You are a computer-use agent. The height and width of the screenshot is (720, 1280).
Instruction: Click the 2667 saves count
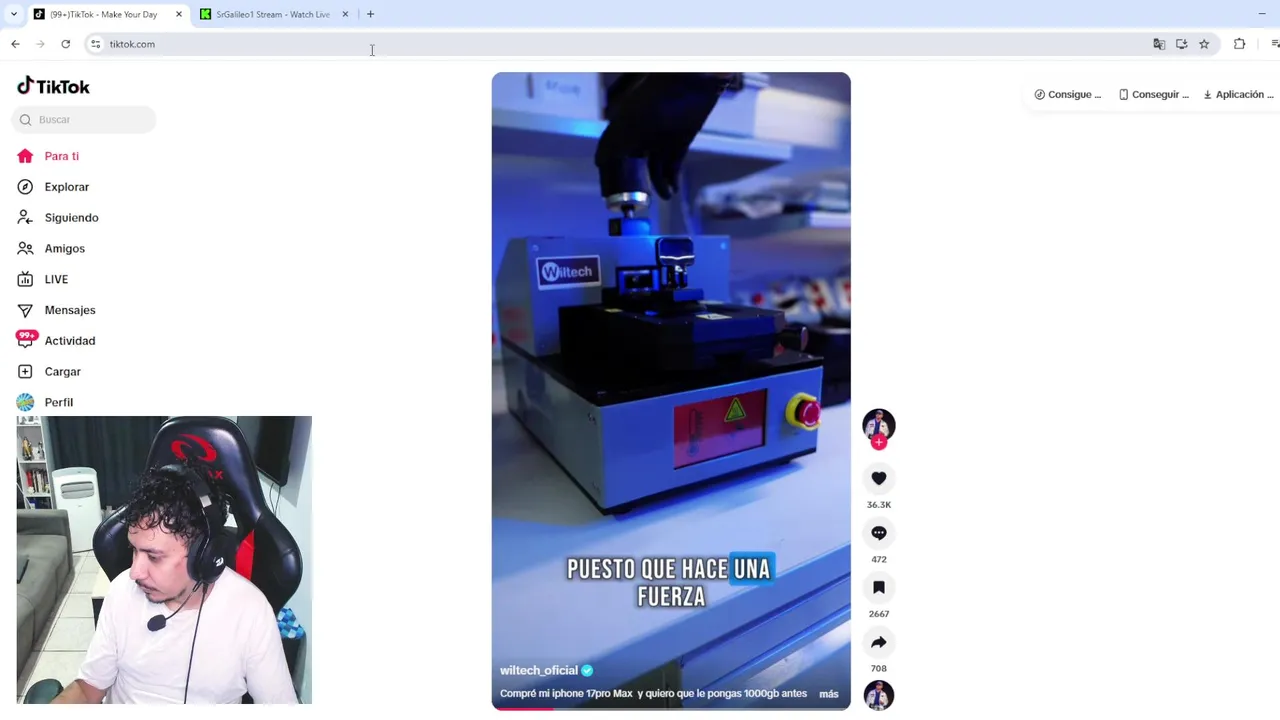879,614
